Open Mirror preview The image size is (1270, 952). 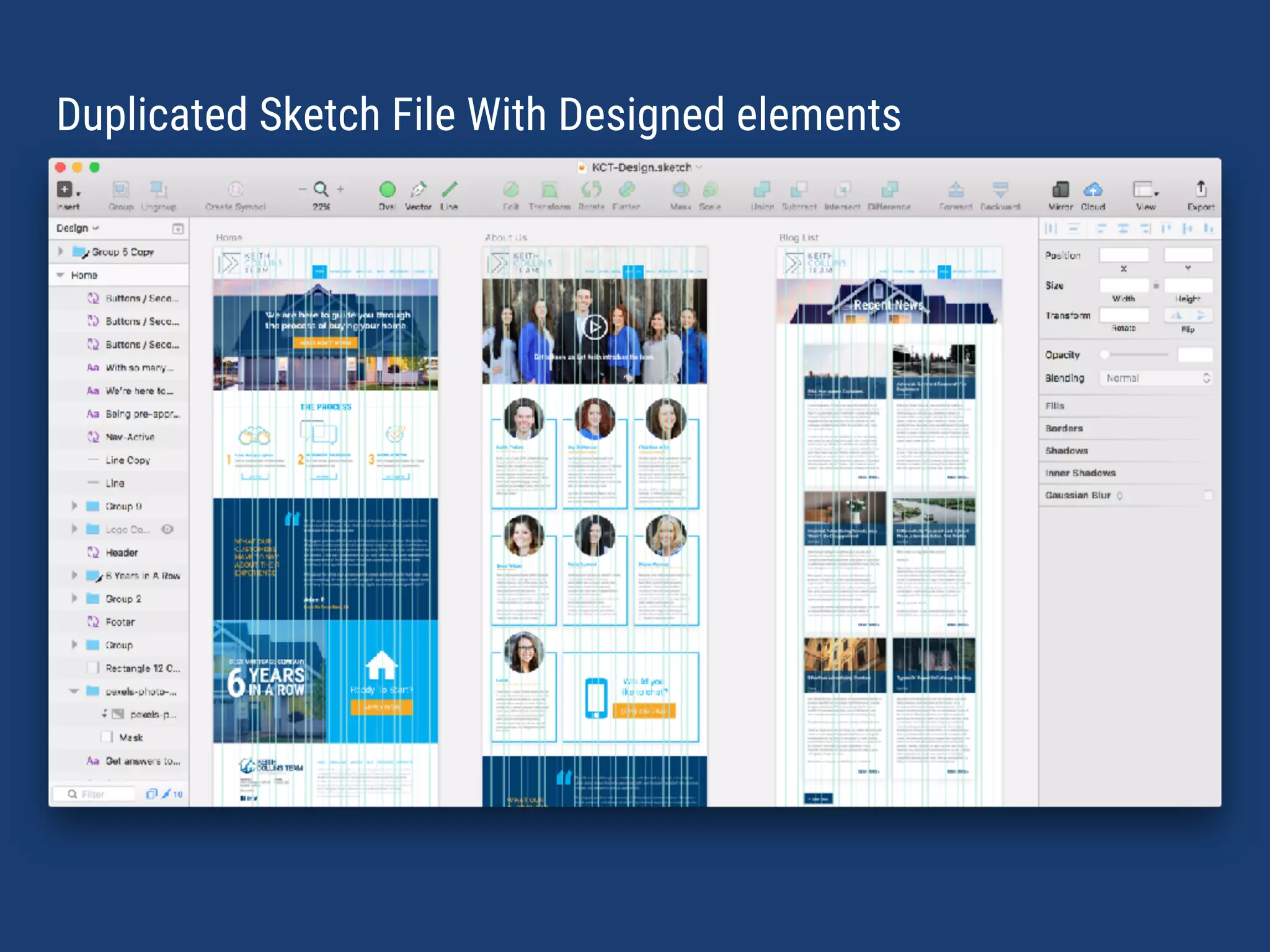(x=1060, y=189)
